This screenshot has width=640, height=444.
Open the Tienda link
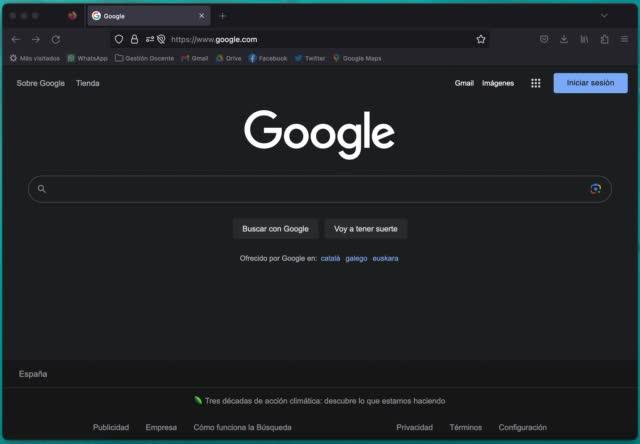pos(87,83)
